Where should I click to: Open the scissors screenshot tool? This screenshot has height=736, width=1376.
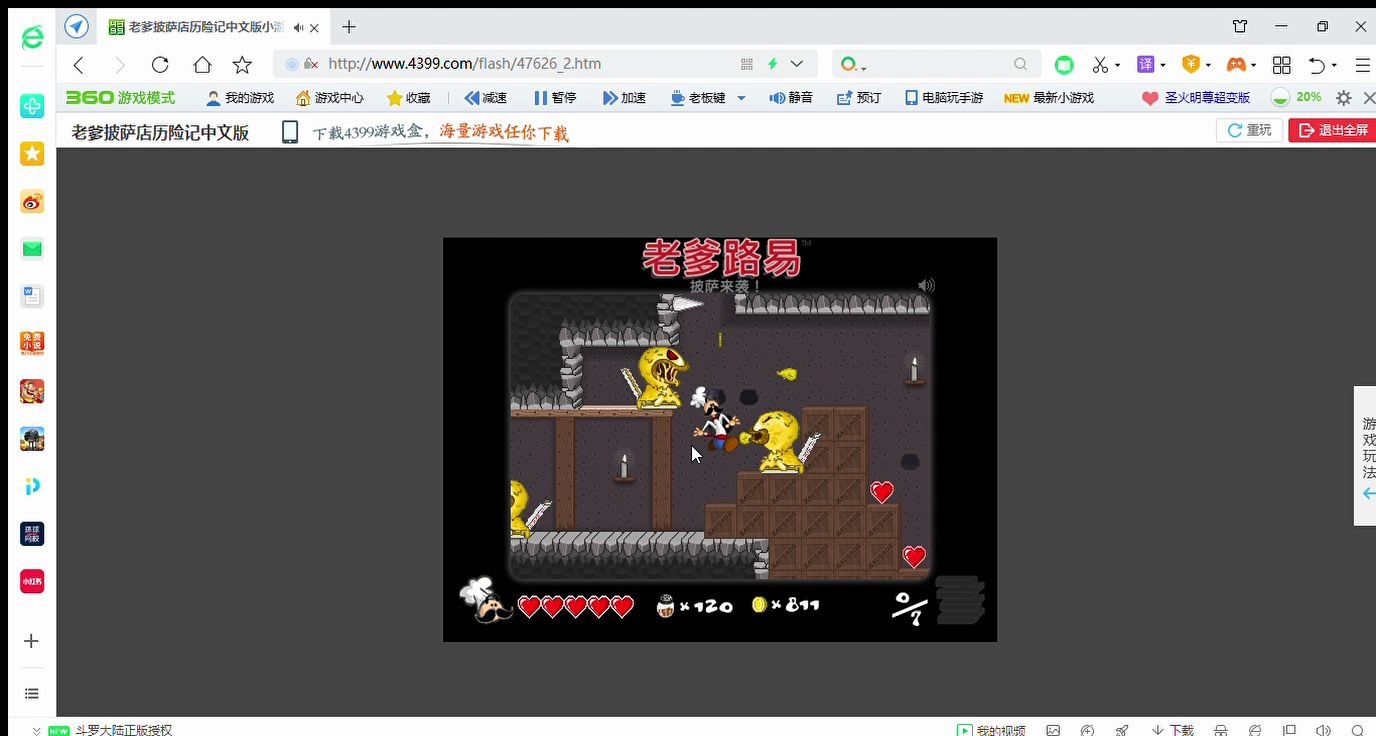tap(1100, 65)
